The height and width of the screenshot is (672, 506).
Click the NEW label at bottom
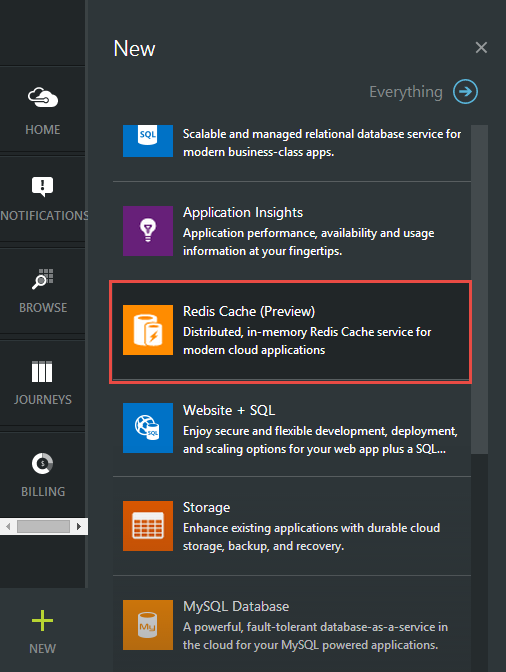(x=42, y=649)
